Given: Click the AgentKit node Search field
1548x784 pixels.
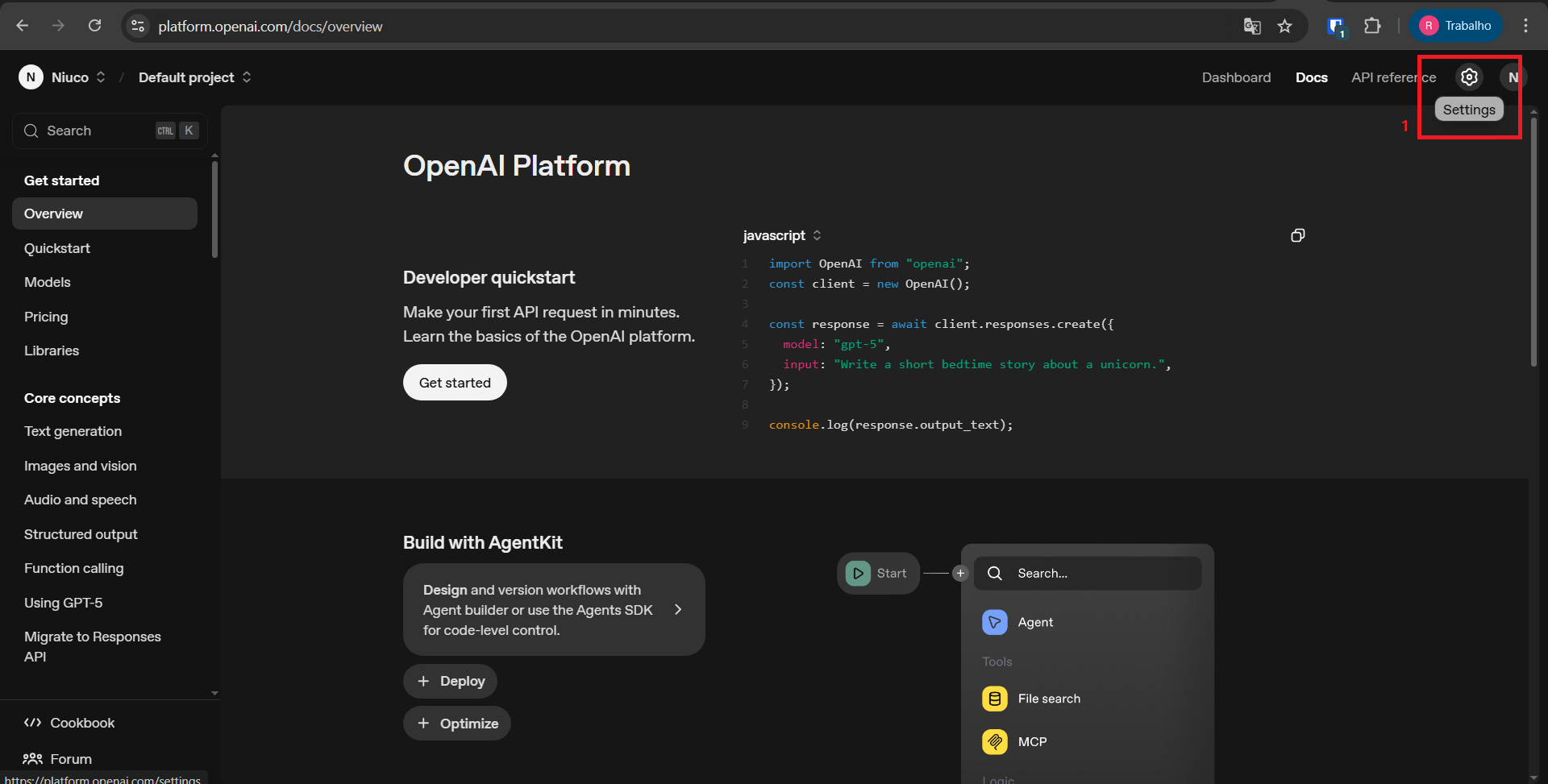Looking at the screenshot, I should [x=1088, y=573].
